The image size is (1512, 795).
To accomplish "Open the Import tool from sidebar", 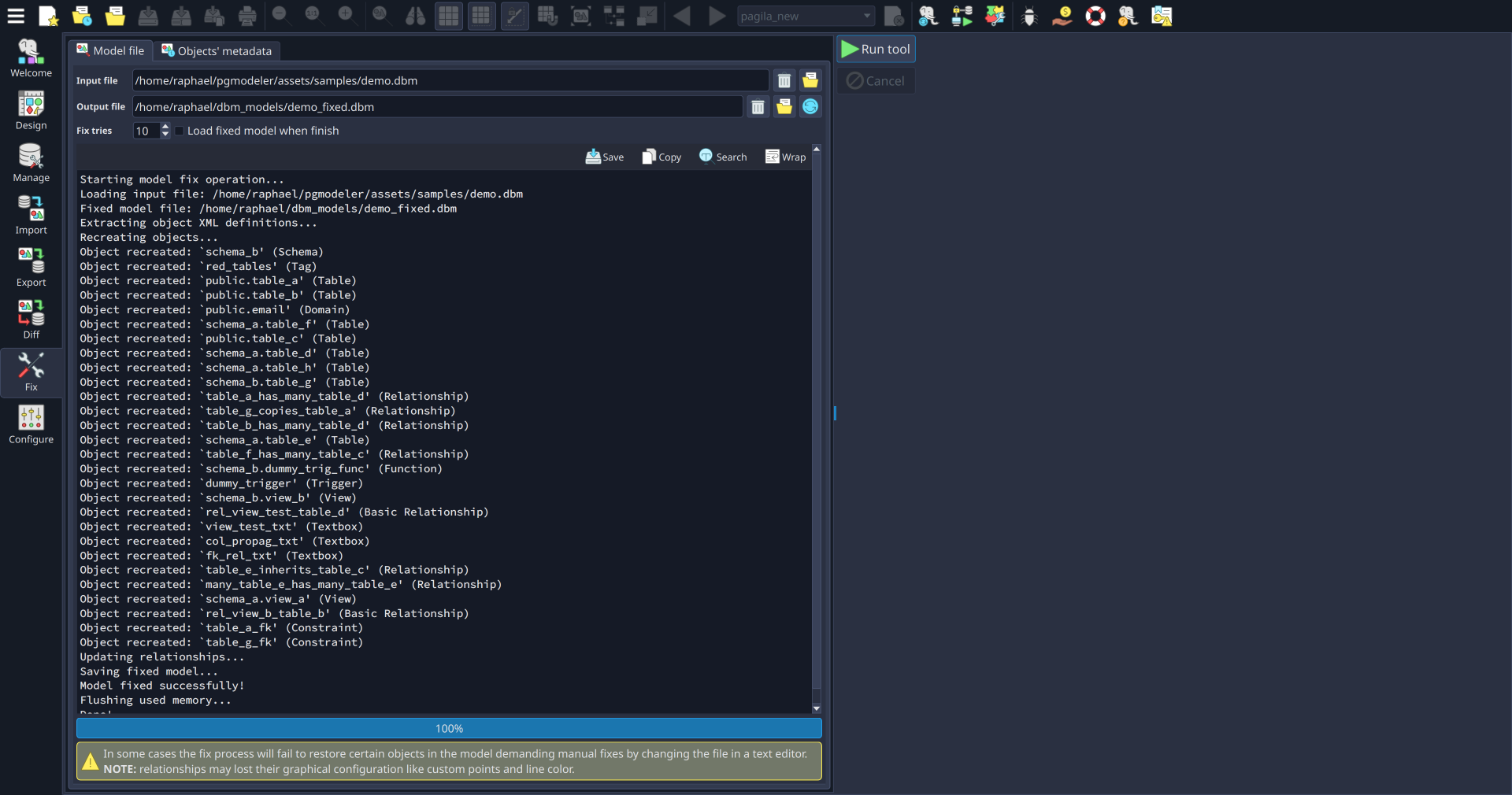I will (x=31, y=214).
